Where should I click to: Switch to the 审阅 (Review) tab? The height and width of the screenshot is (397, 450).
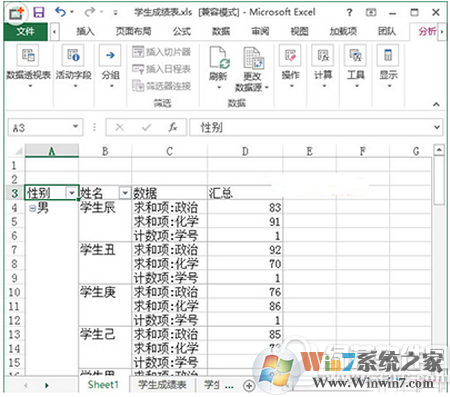[x=260, y=31]
